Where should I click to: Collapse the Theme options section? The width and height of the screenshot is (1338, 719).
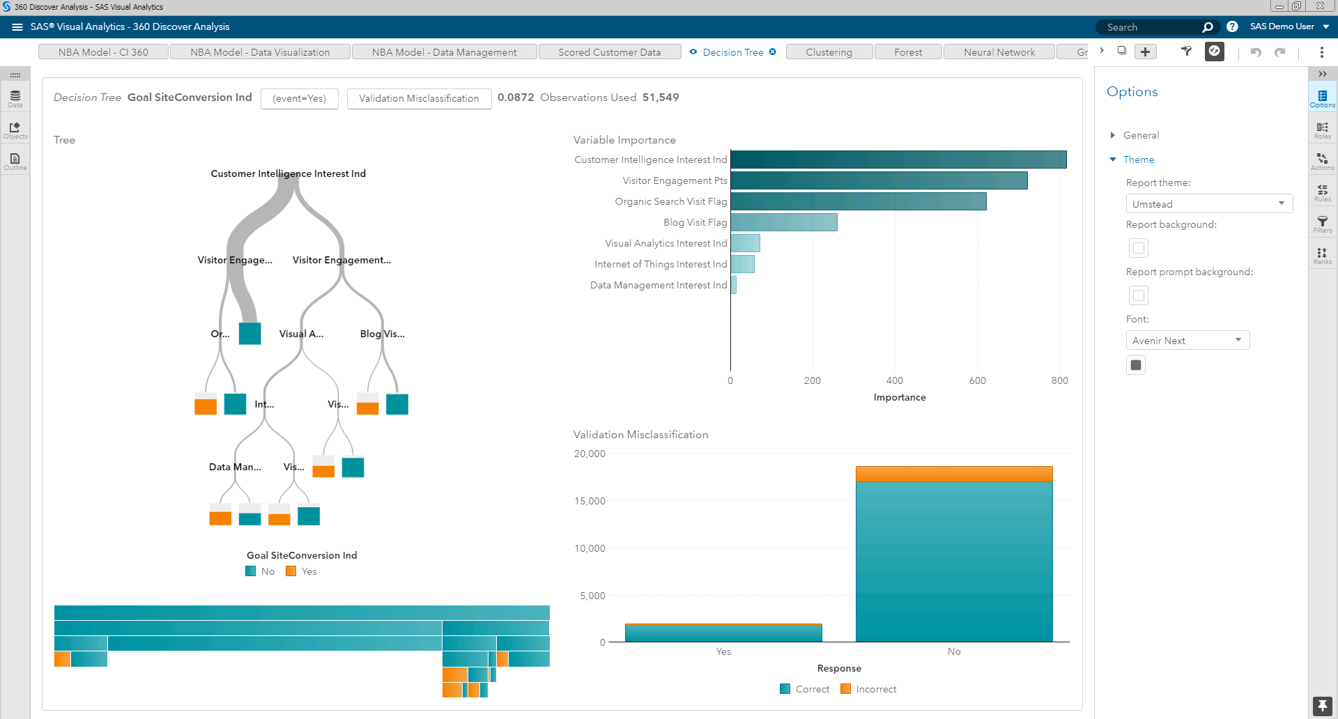[1137, 160]
